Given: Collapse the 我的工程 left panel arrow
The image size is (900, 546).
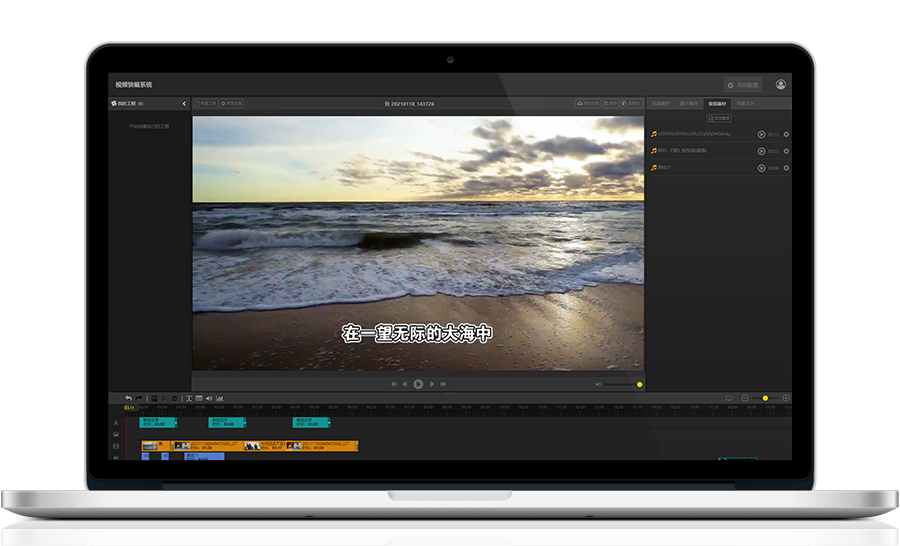Looking at the screenshot, I should tap(184, 104).
